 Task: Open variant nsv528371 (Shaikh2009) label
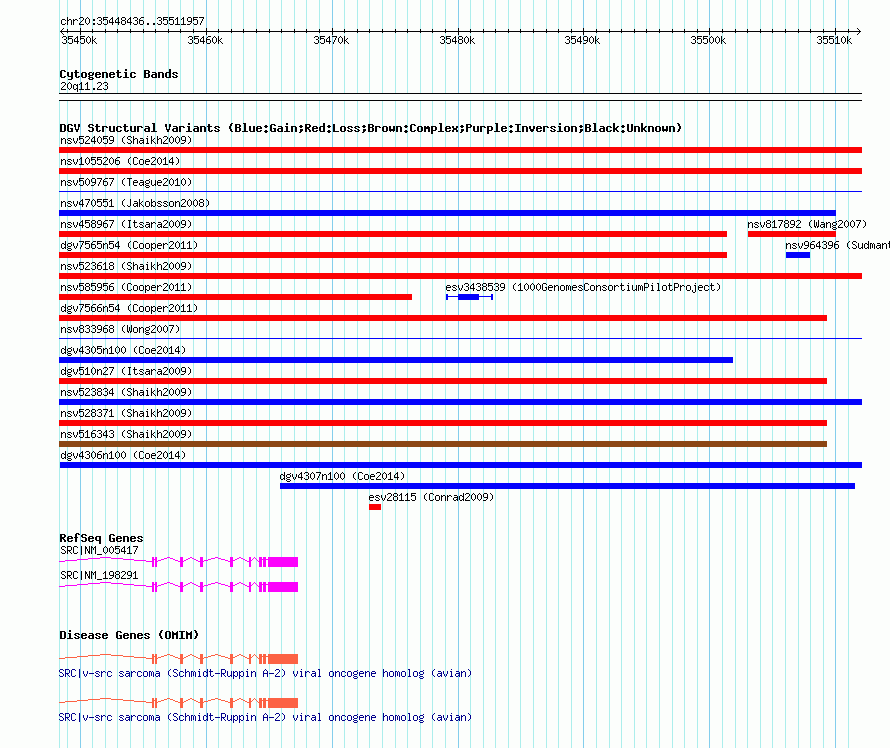(x=126, y=413)
